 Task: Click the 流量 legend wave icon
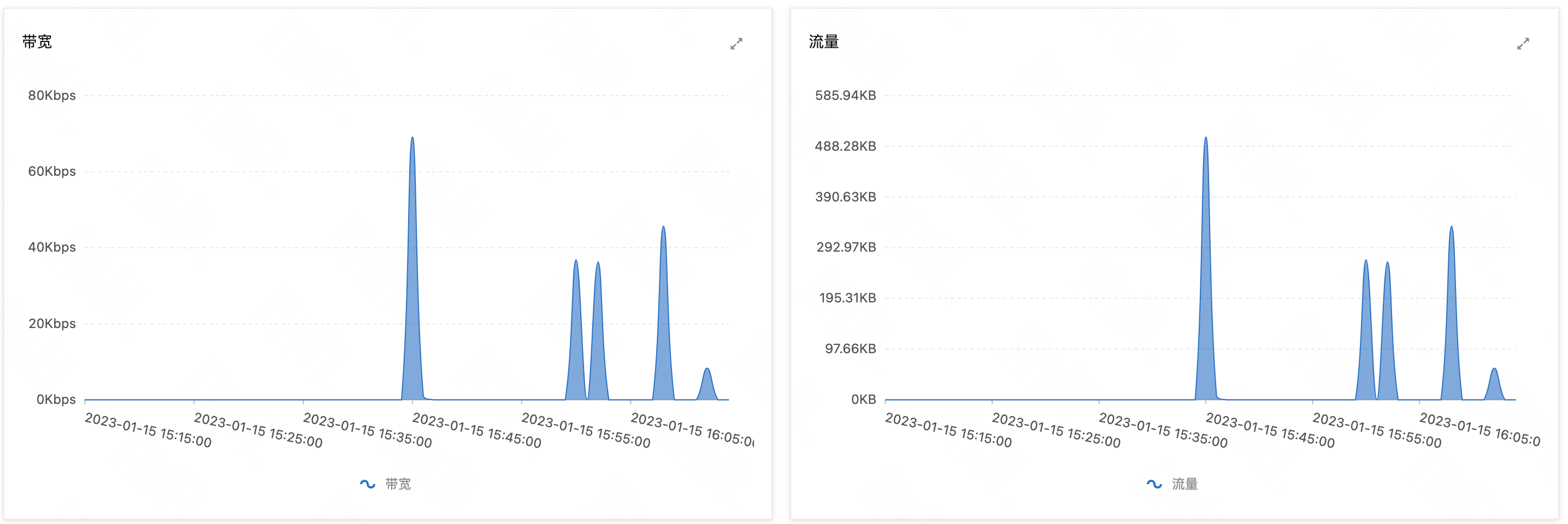click(x=1153, y=484)
